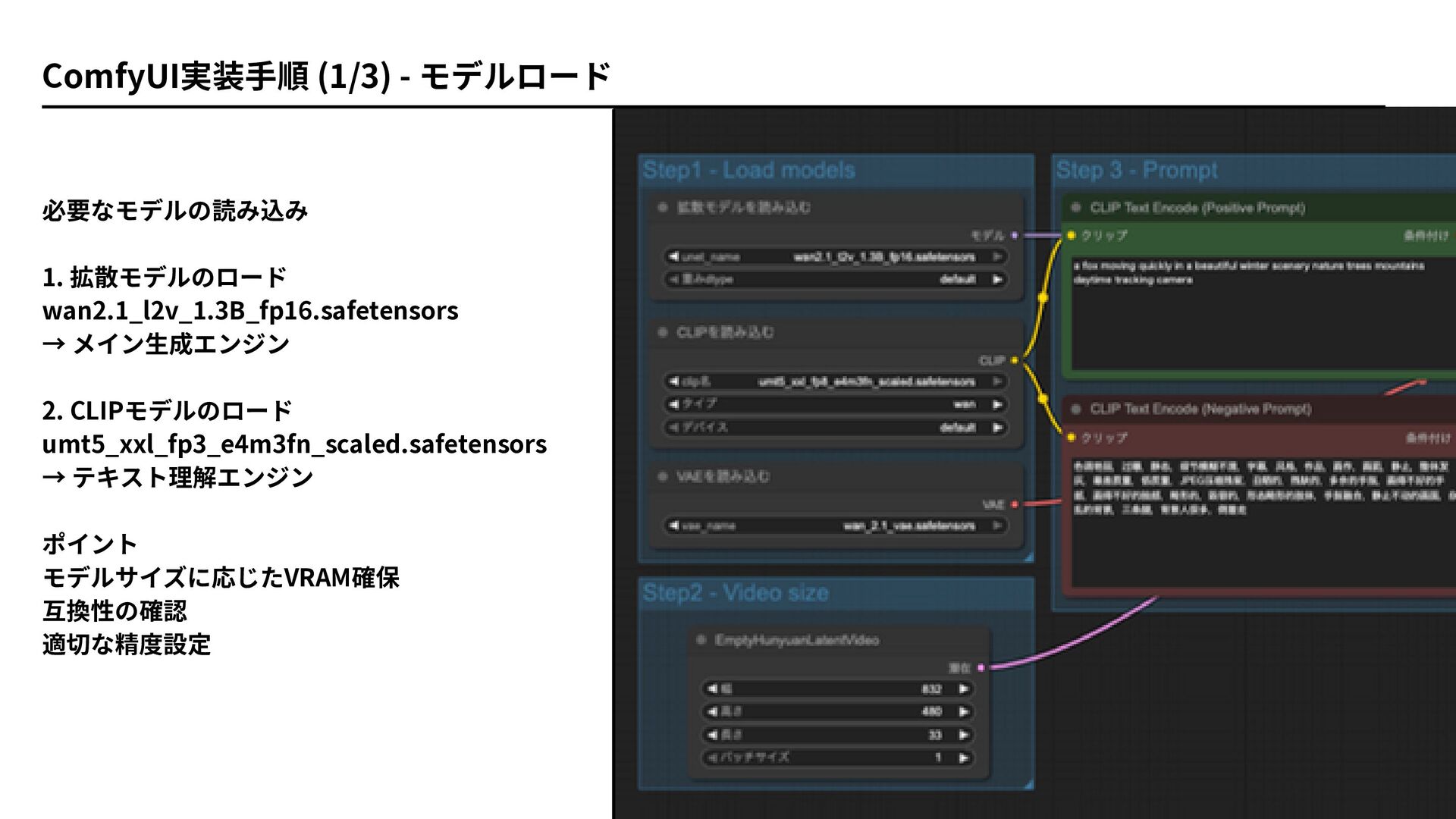The width and height of the screenshot is (1456, 819).
Task: Collapse the VAEを読み込む node via its dot
Action: 664,476
